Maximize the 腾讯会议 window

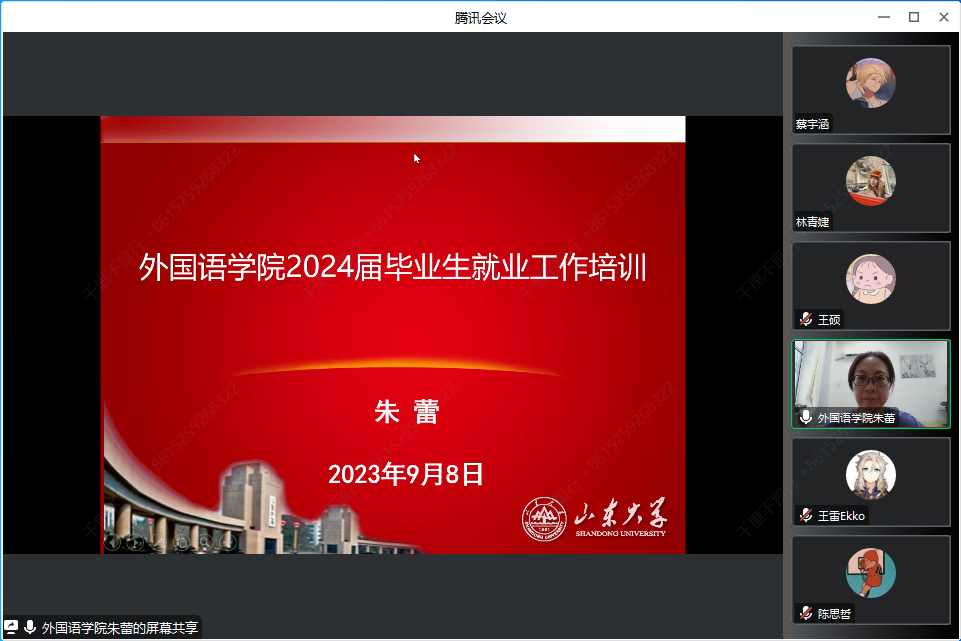[913, 17]
